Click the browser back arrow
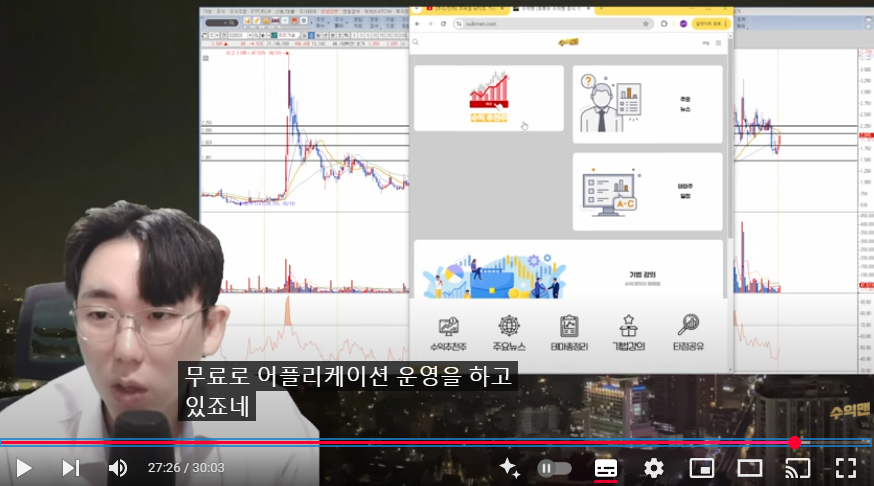Image resolution: width=874 pixels, height=486 pixels. pyautogui.click(x=417, y=23)
